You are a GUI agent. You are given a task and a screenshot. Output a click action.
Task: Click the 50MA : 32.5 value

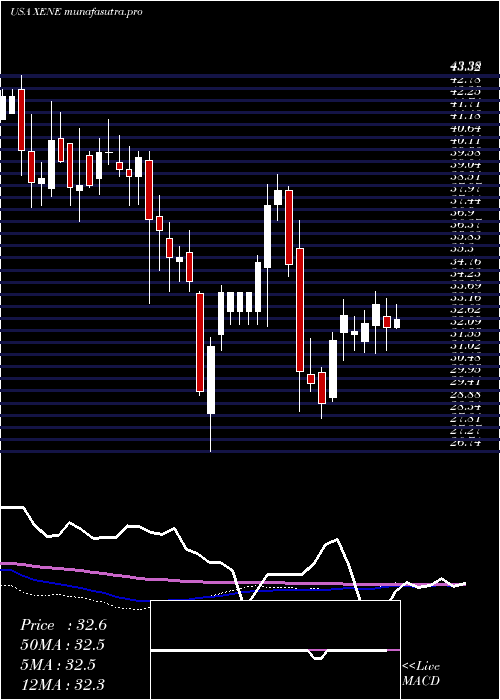pos(63,645)
